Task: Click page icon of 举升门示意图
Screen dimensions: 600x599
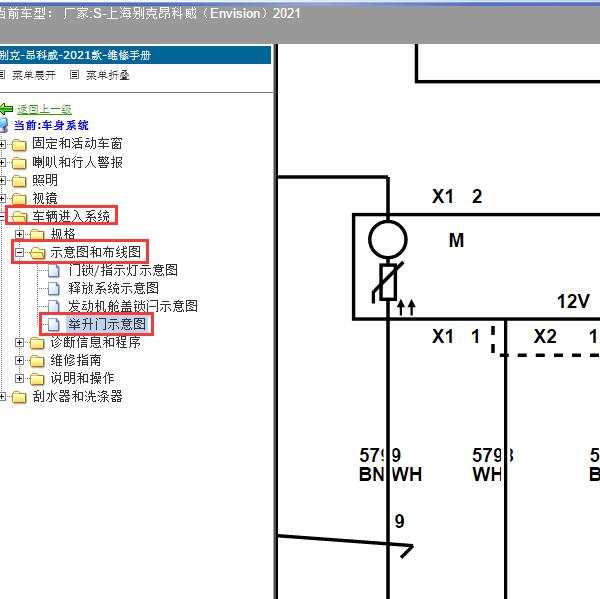Action: [54, 325]
